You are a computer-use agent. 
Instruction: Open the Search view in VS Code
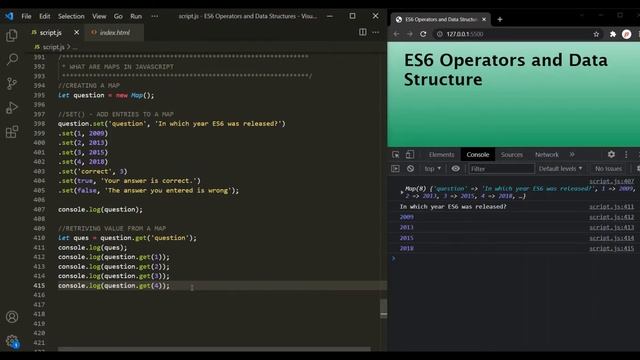(x=12, y=60)
